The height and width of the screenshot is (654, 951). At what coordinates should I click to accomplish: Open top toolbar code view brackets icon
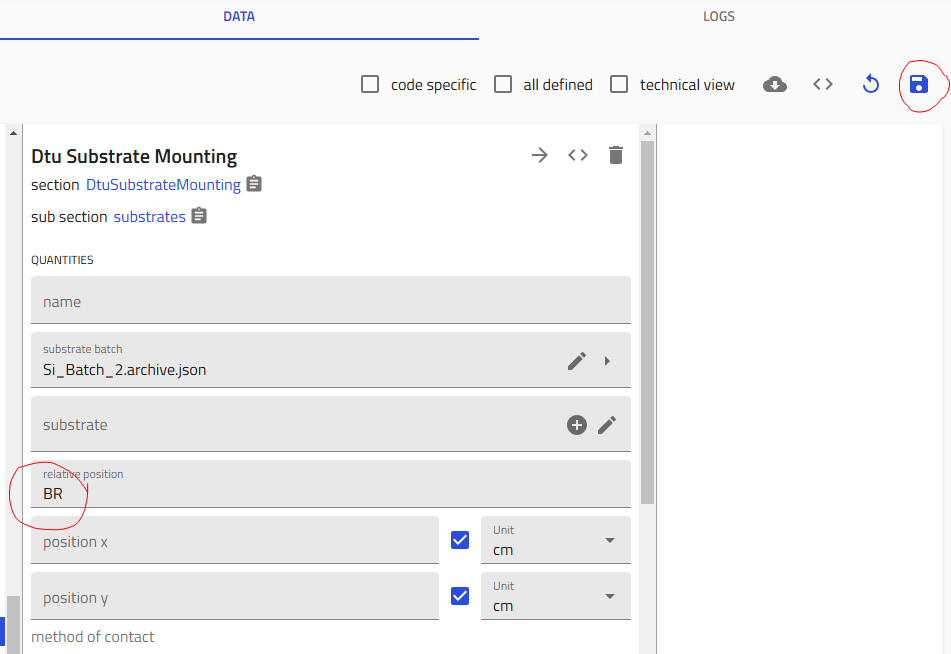coord(822,85)
